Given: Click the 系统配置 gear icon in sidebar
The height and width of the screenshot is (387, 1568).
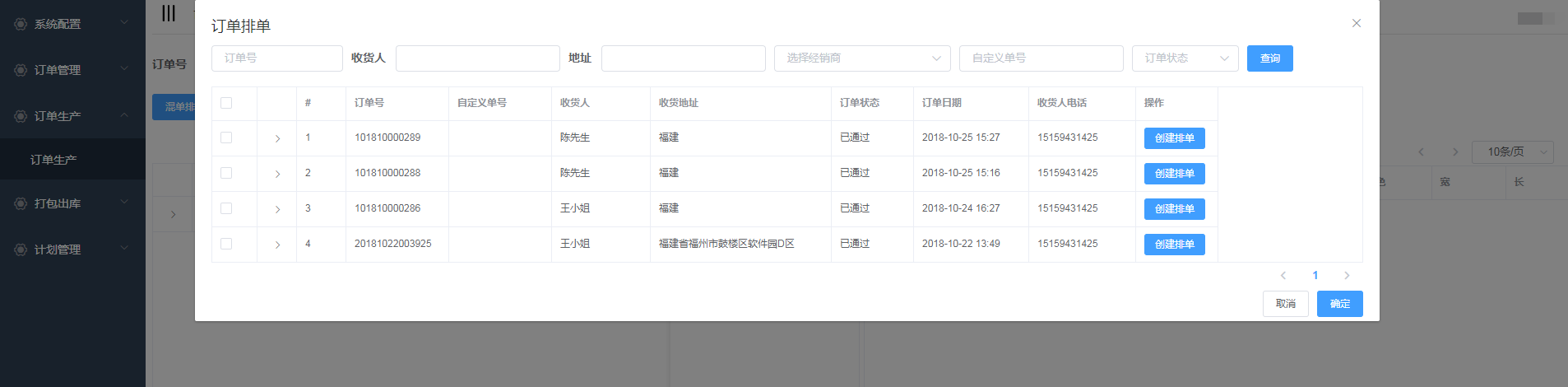Looking at the screenshot, I should point(21,24).
